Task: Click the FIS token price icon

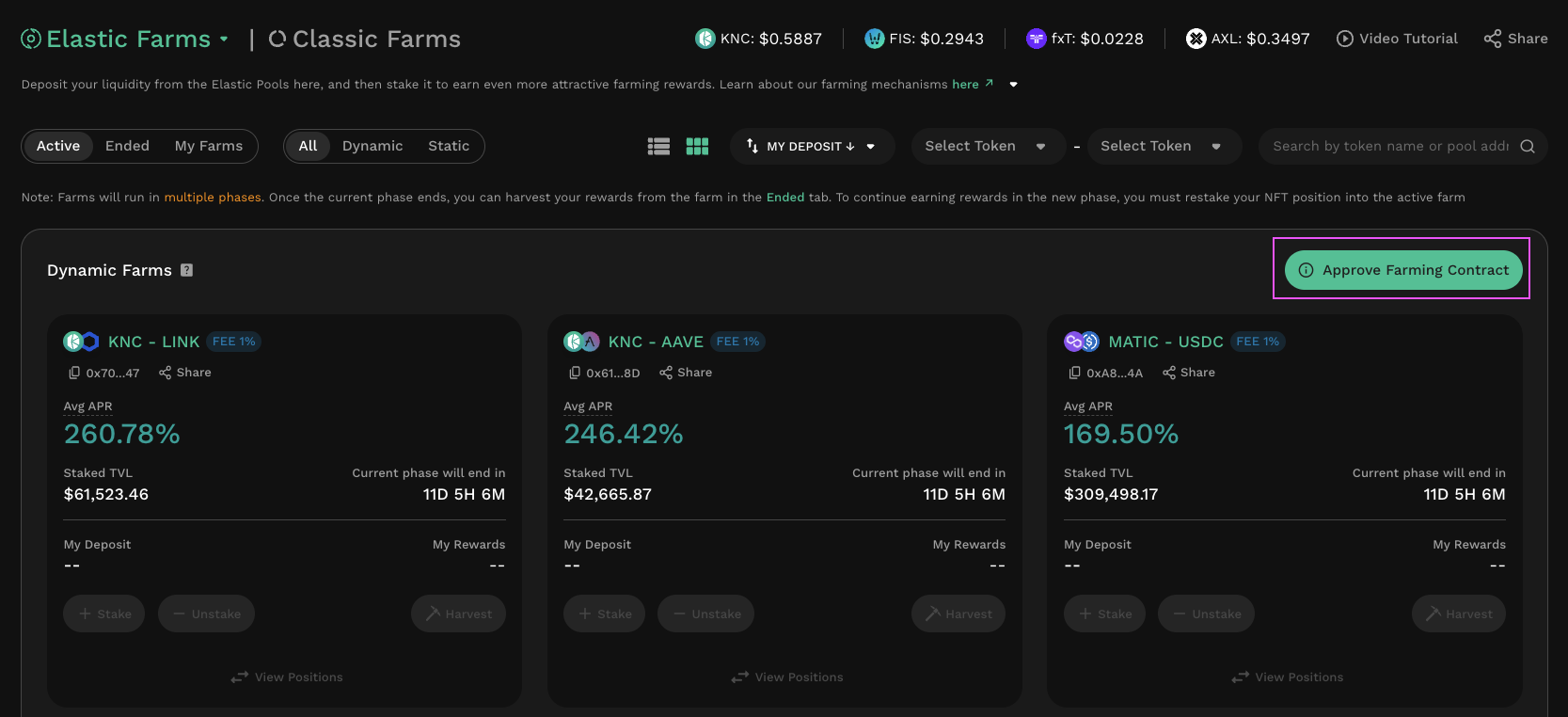Action: (875, 39)
